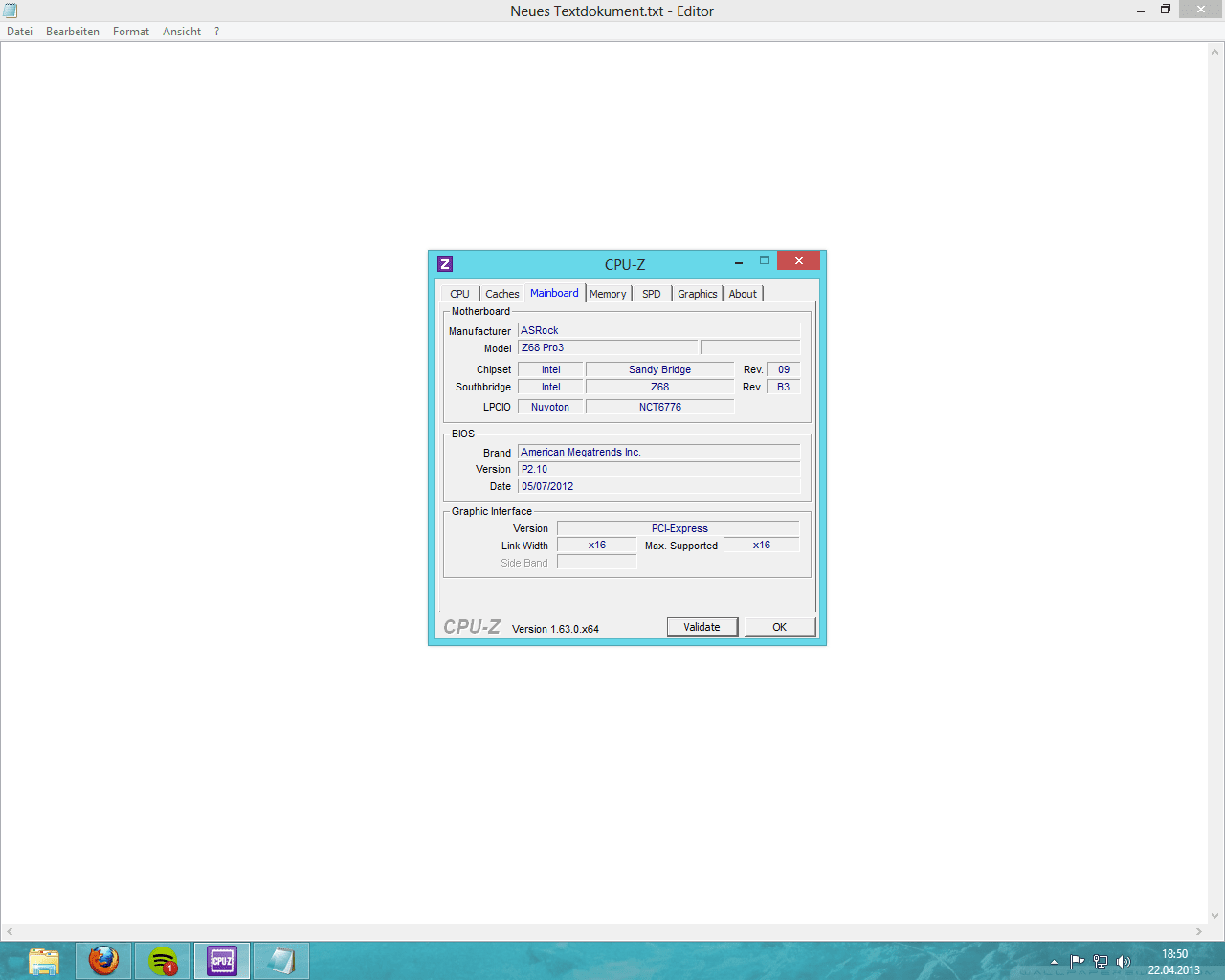The width and height of the screenshot is (1225, 980).
Task: Select the CPU-Z taskbar icon
Action: tap(222, 961)
